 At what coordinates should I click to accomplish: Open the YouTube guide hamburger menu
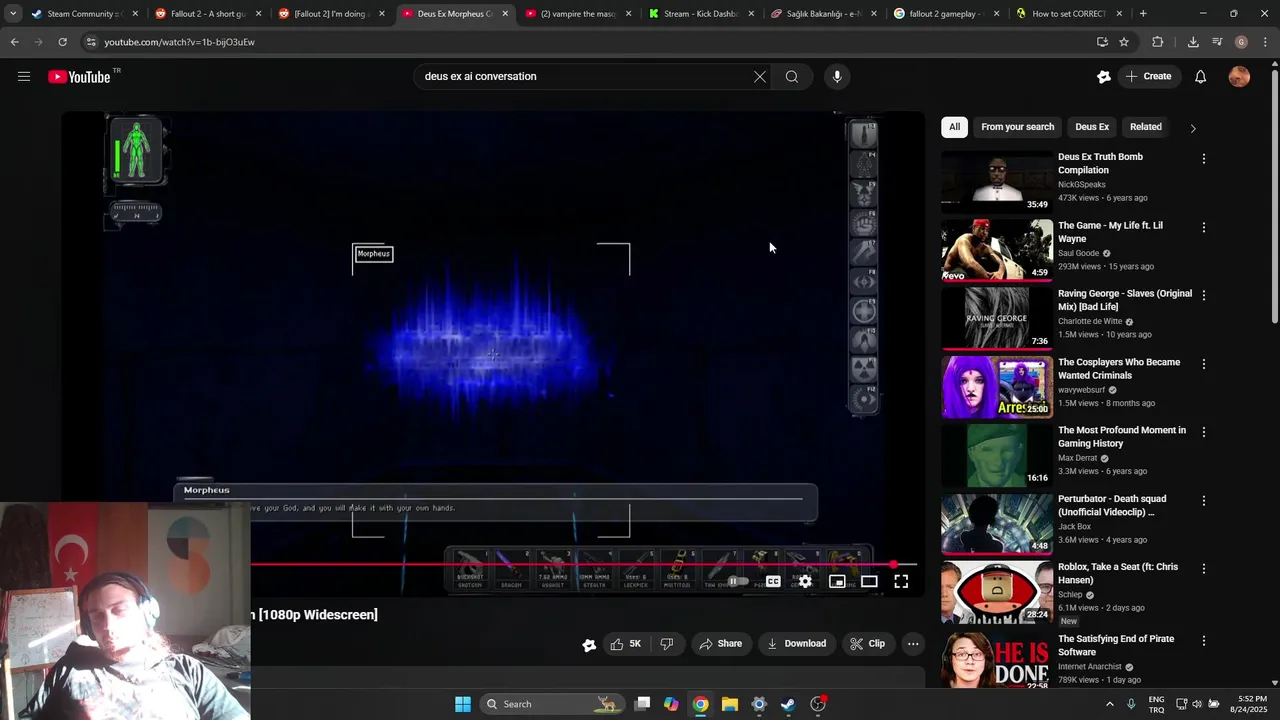pos(24,77)
